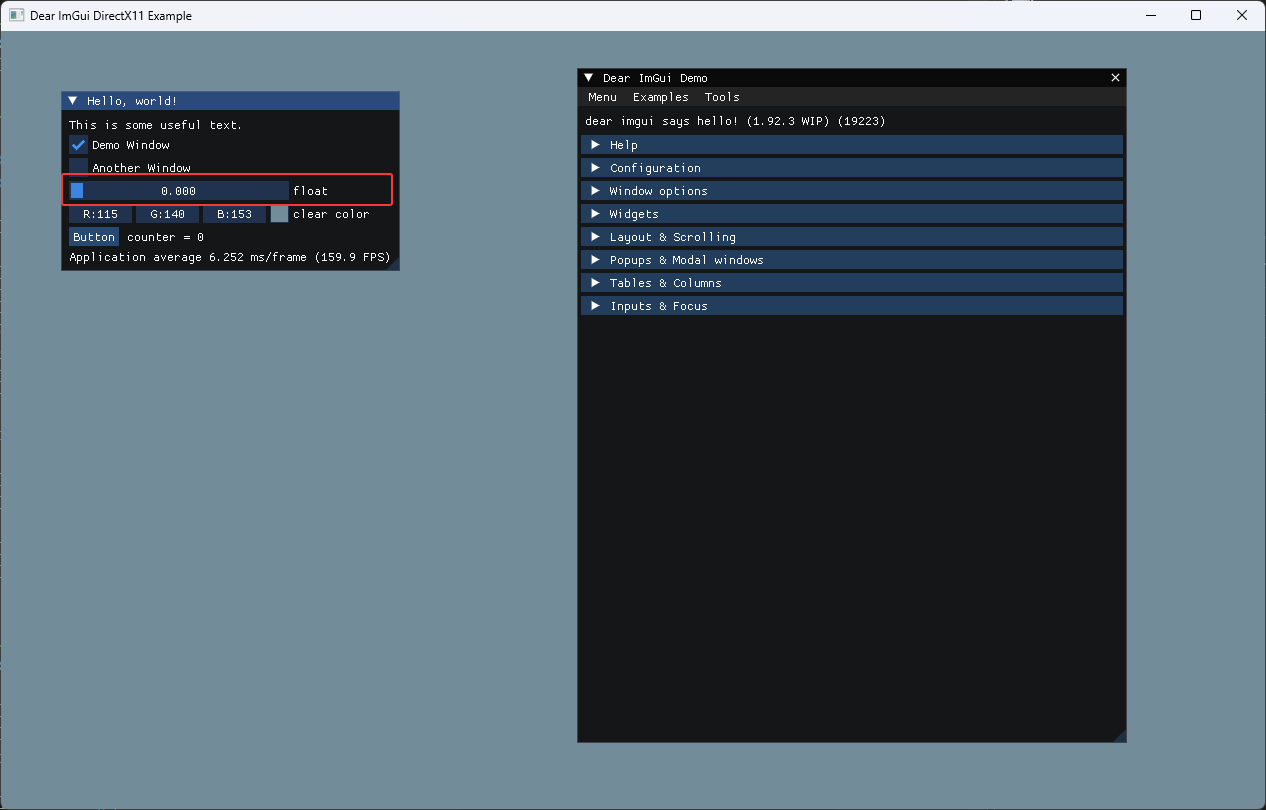Open the Examples menu
This screenshot has height=810, width=1266.
pyautogui.click(x=661, y=97)
